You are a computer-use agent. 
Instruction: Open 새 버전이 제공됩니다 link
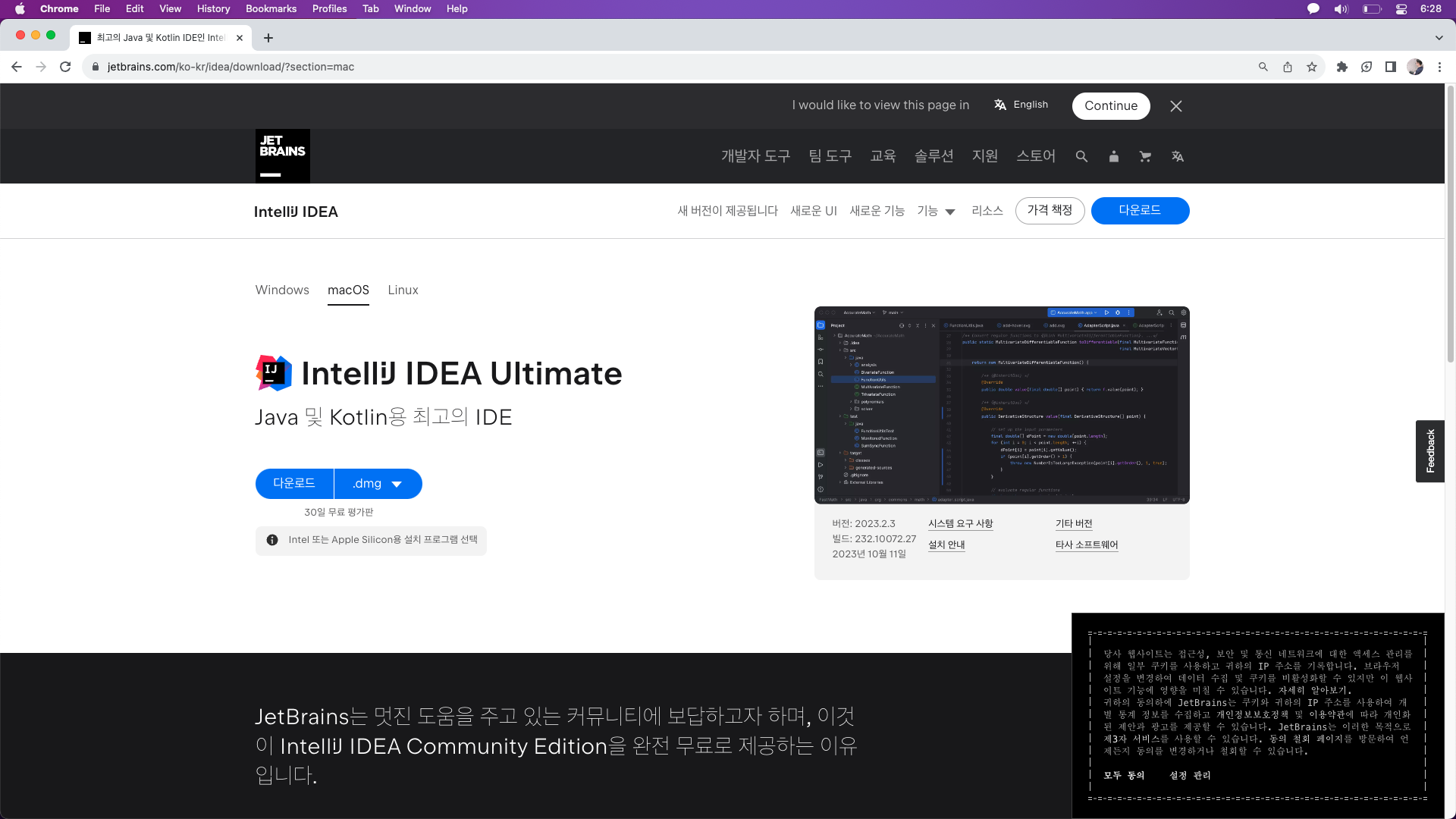point(727,211)
